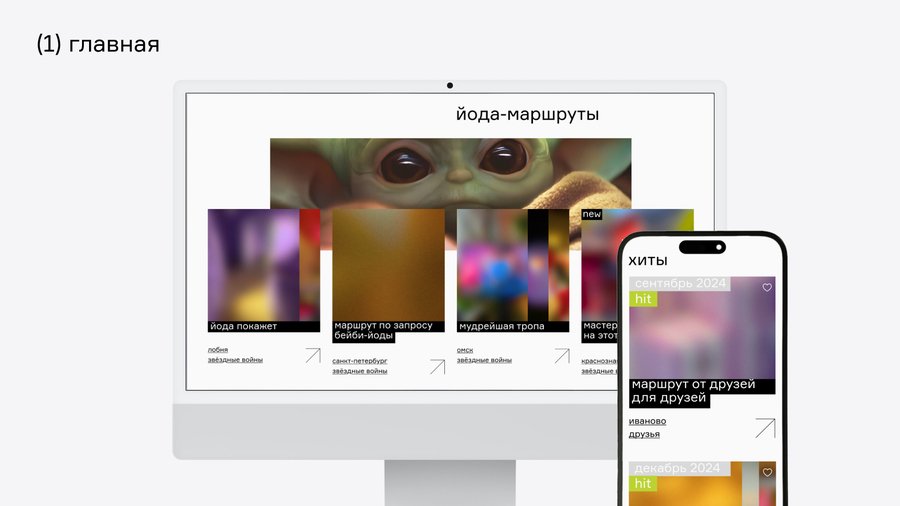Click the маршрут по запросу бейби-йоды caption
The height and width of the screenshot is (506, 900).
pyautogui.click(x=389, y=331)
